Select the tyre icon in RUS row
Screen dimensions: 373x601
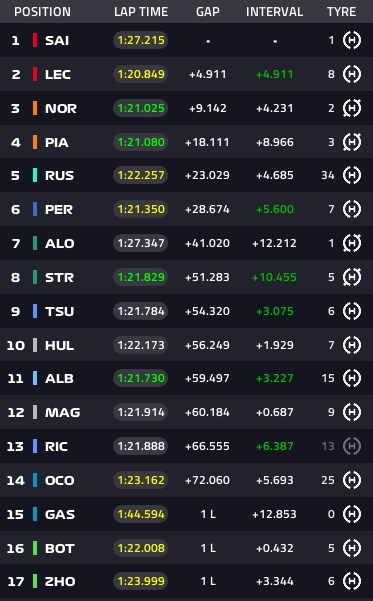352,175
